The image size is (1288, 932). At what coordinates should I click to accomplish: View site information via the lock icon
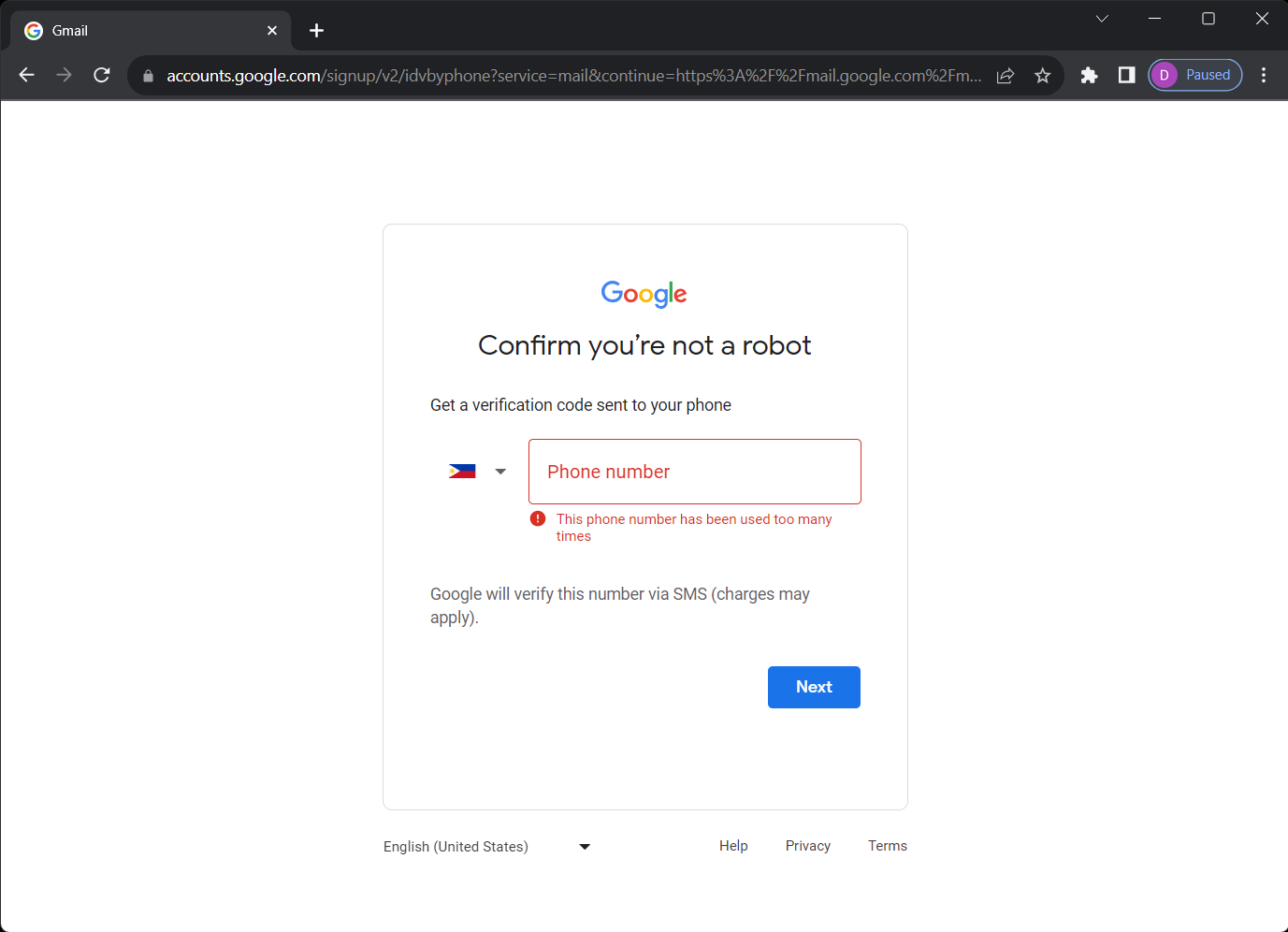pos(148,76)
